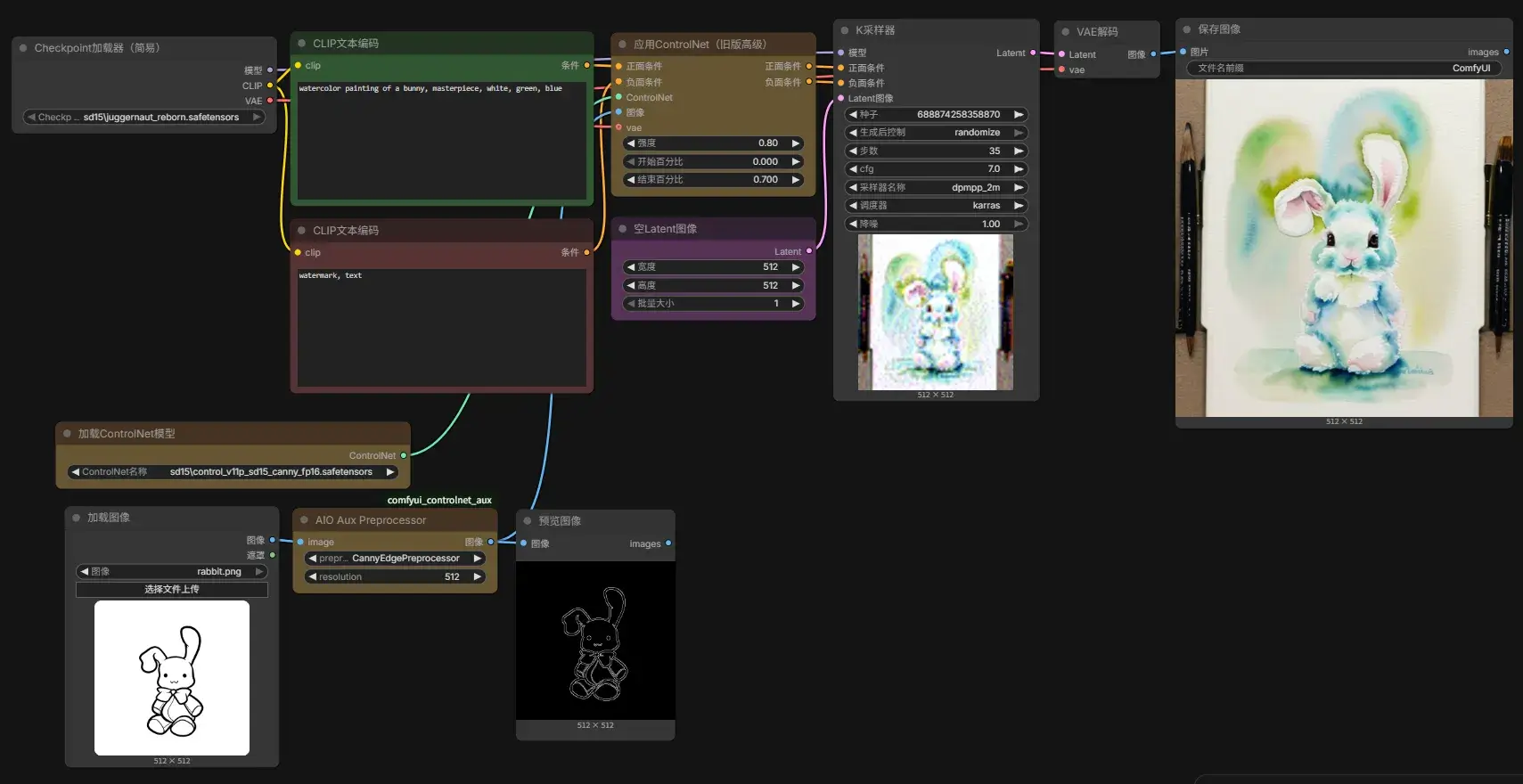The image size is (1523, 784).
Task: Click the watercolor bunny output in 保存图像
Action: point(1344,249)
